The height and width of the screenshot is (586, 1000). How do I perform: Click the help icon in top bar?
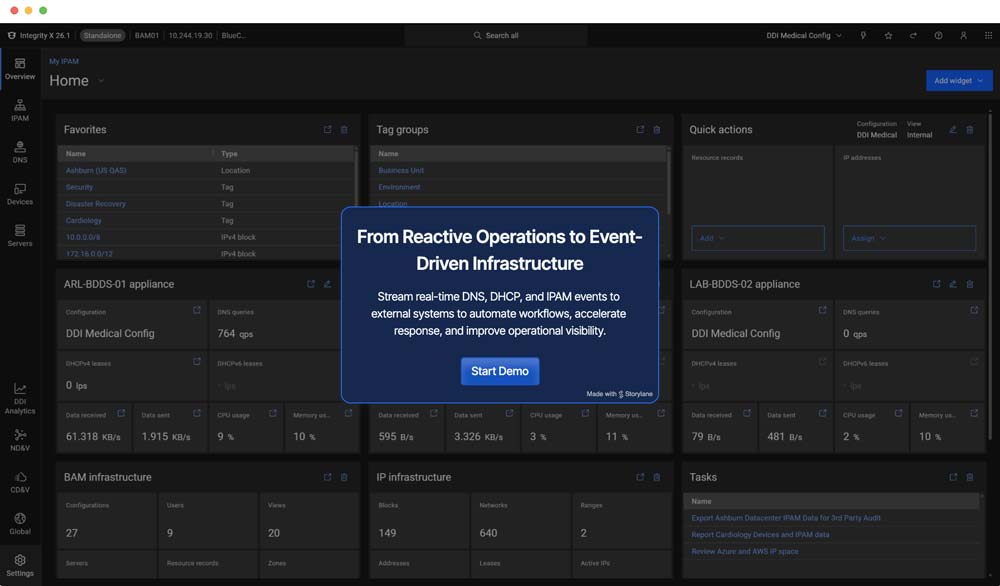938,36
